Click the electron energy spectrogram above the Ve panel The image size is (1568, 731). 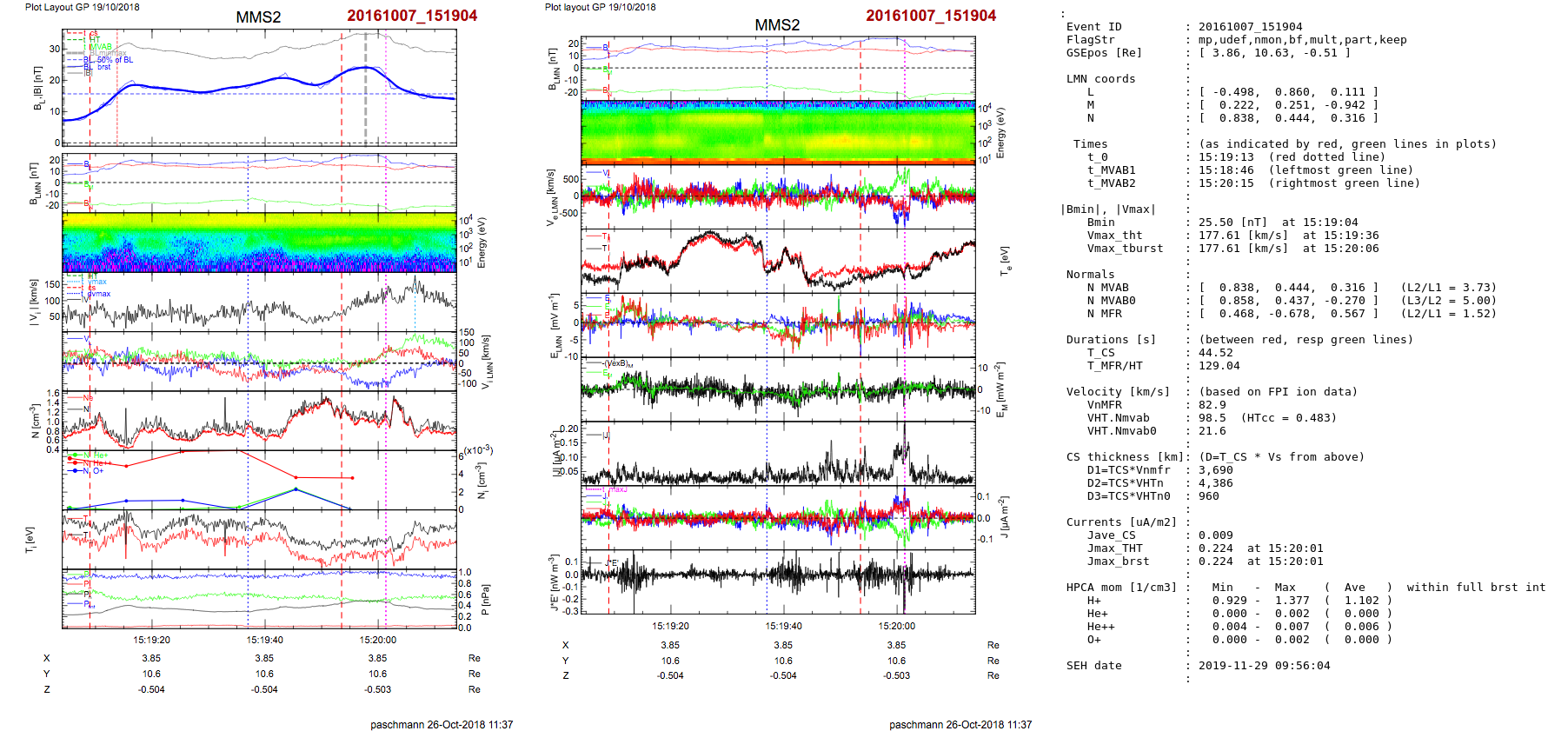tap(778, 131)
